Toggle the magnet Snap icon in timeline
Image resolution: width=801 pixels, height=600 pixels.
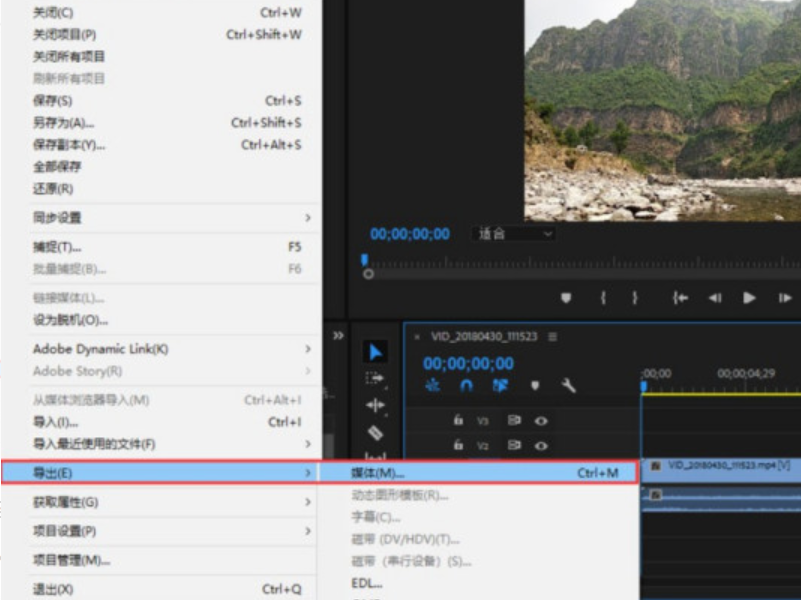tap(466, 386)
